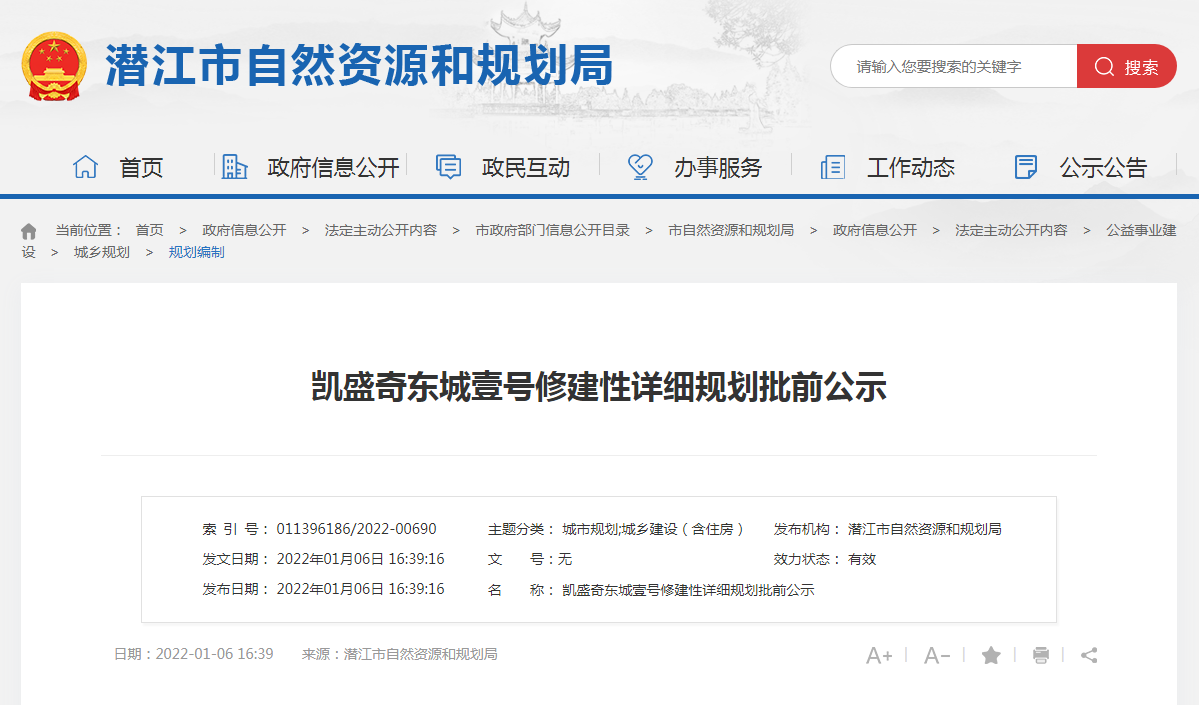Click the search keyword input field
Image resolution: width=1199 pixels, height=705 pixels.
click(953, 67)
